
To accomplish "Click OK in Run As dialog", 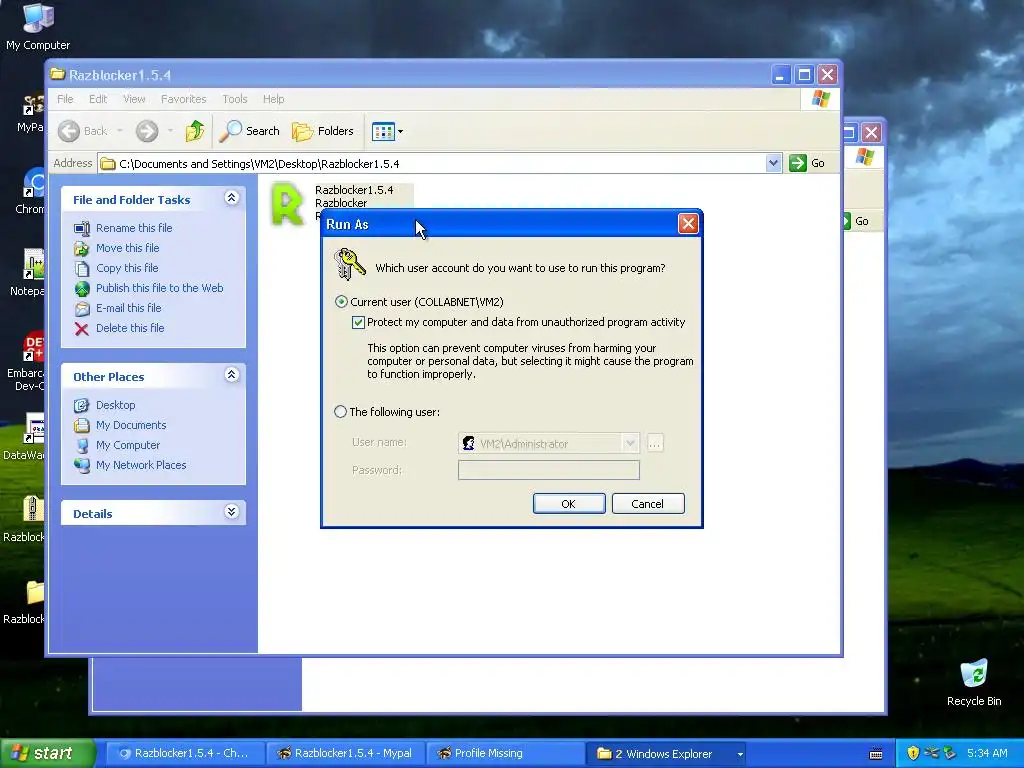I will [x=569, y=504].
